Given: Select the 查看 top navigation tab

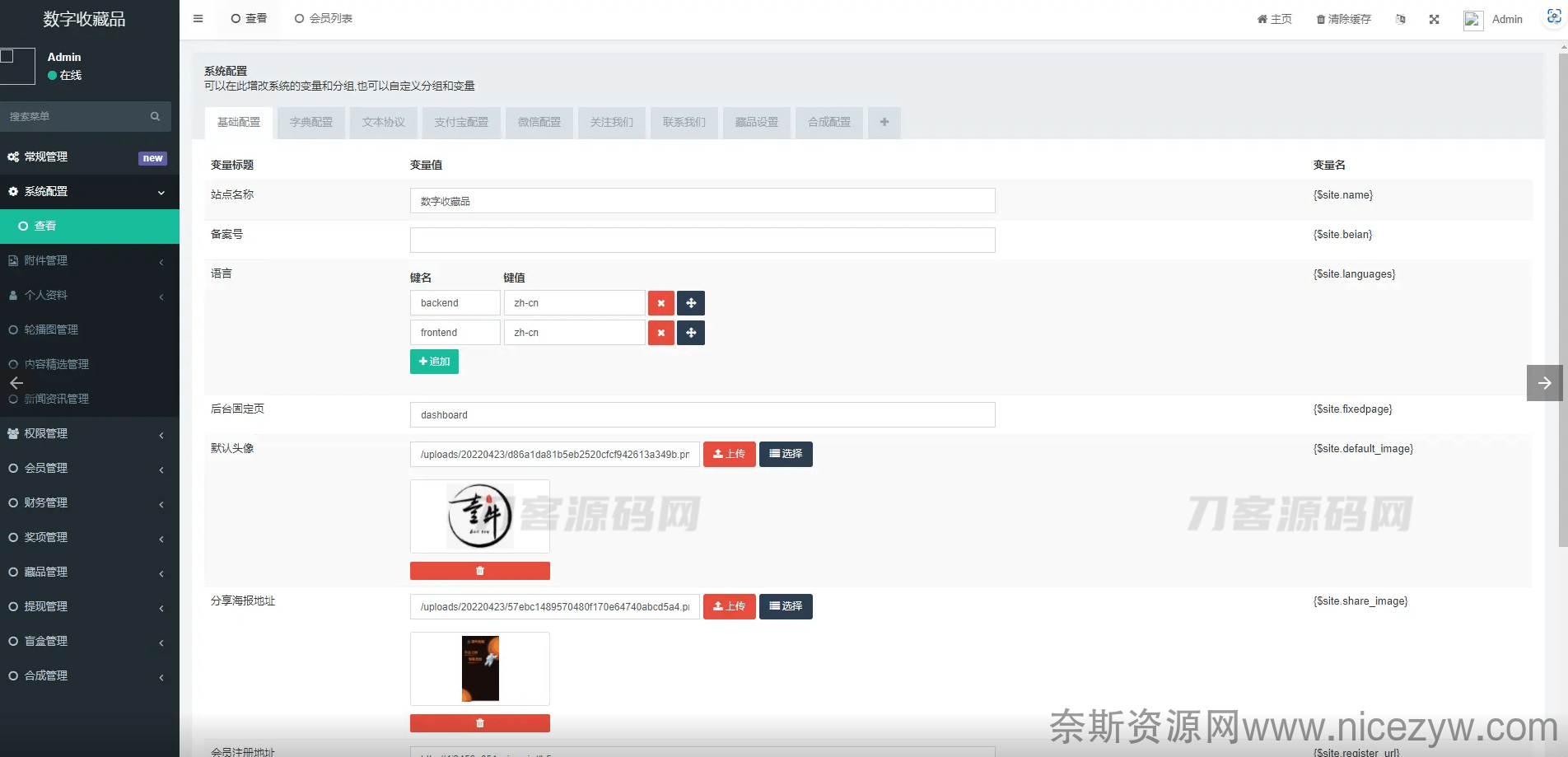Looking at the screenshot, I should click(x=249, y=18).
